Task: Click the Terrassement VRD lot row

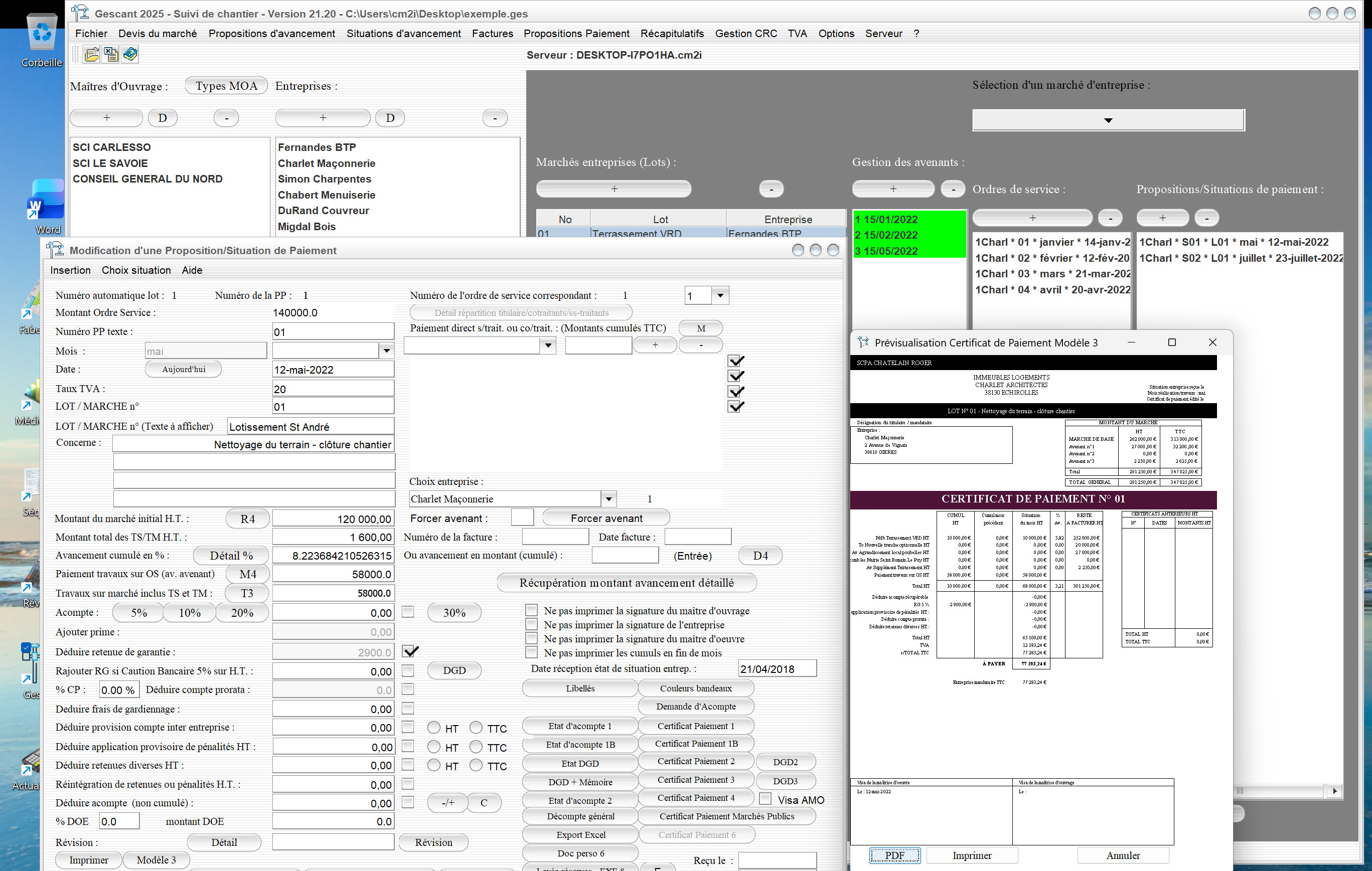Action: [691, 233]
